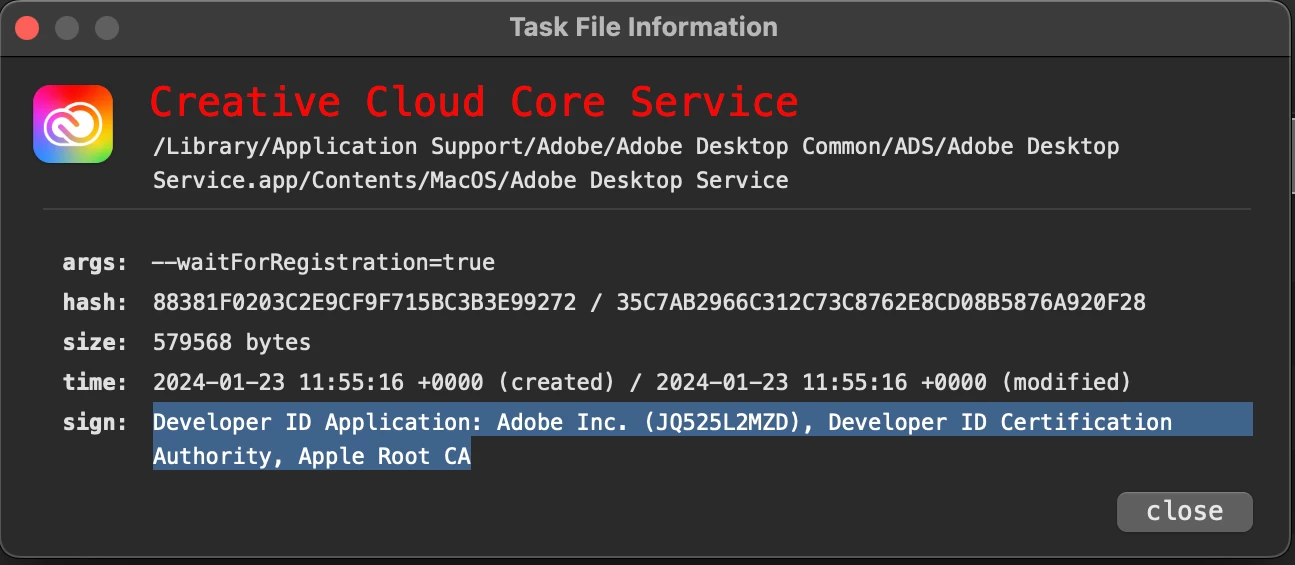Click the hash field label
1295x565 pixels.
tap(95, 303)
